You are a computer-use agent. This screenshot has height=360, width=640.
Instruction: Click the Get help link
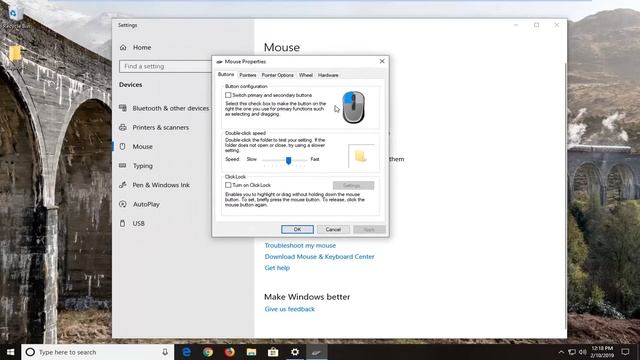pyautogui.click(x=277, y=268)
